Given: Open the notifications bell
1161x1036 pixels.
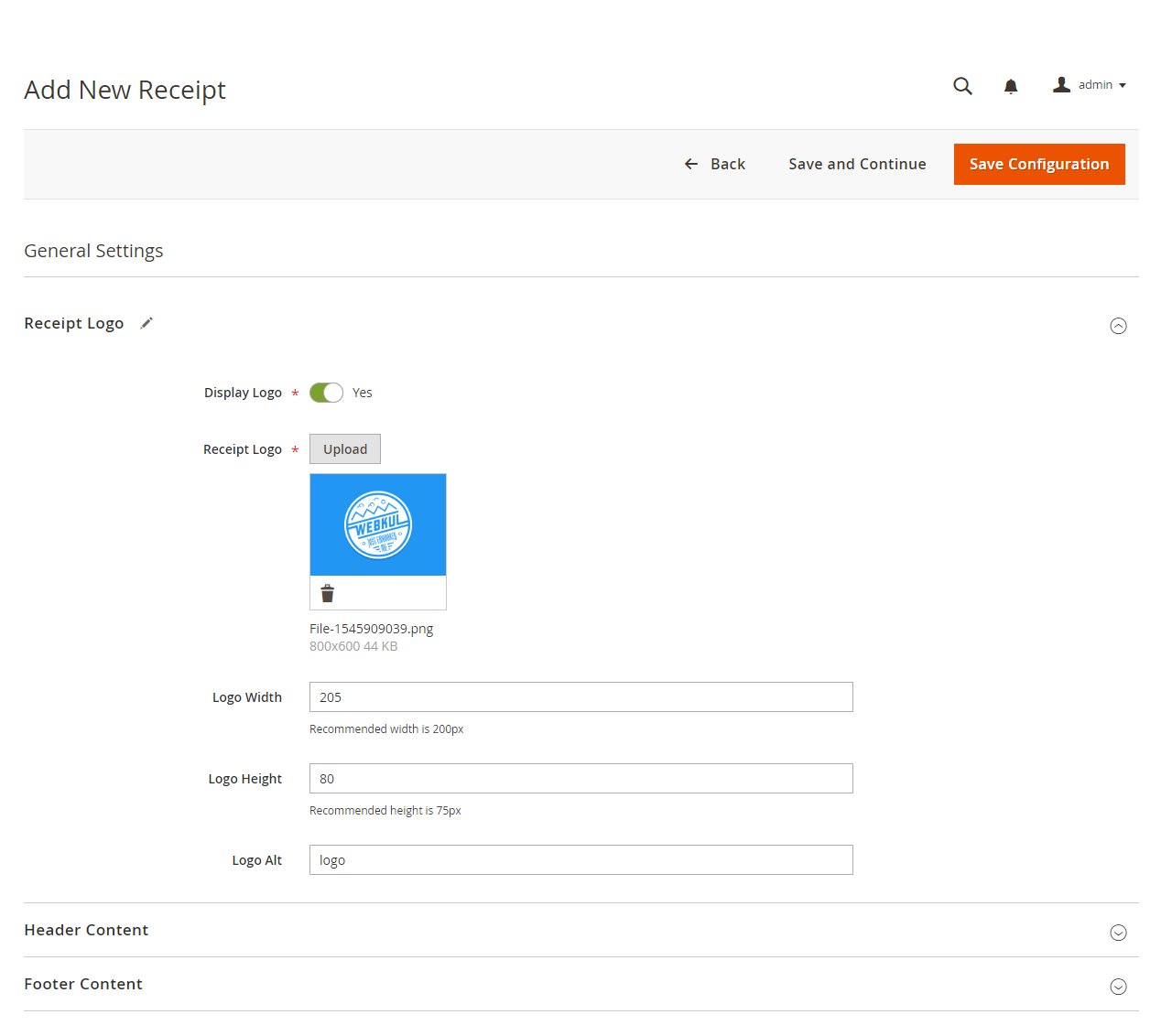Looking at the screenshot, I should coord(1011,86).
